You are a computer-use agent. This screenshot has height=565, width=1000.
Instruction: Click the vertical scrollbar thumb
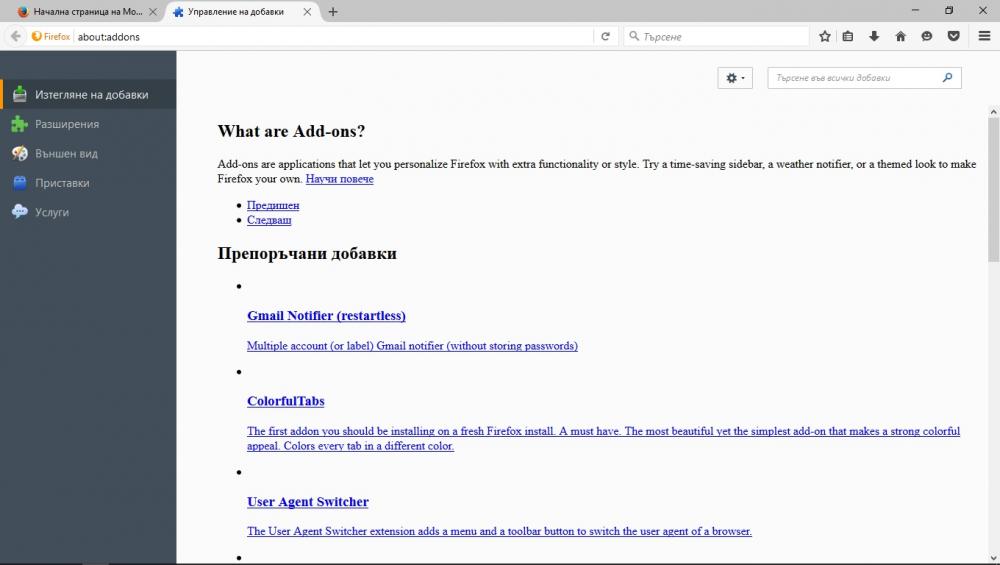993,189
